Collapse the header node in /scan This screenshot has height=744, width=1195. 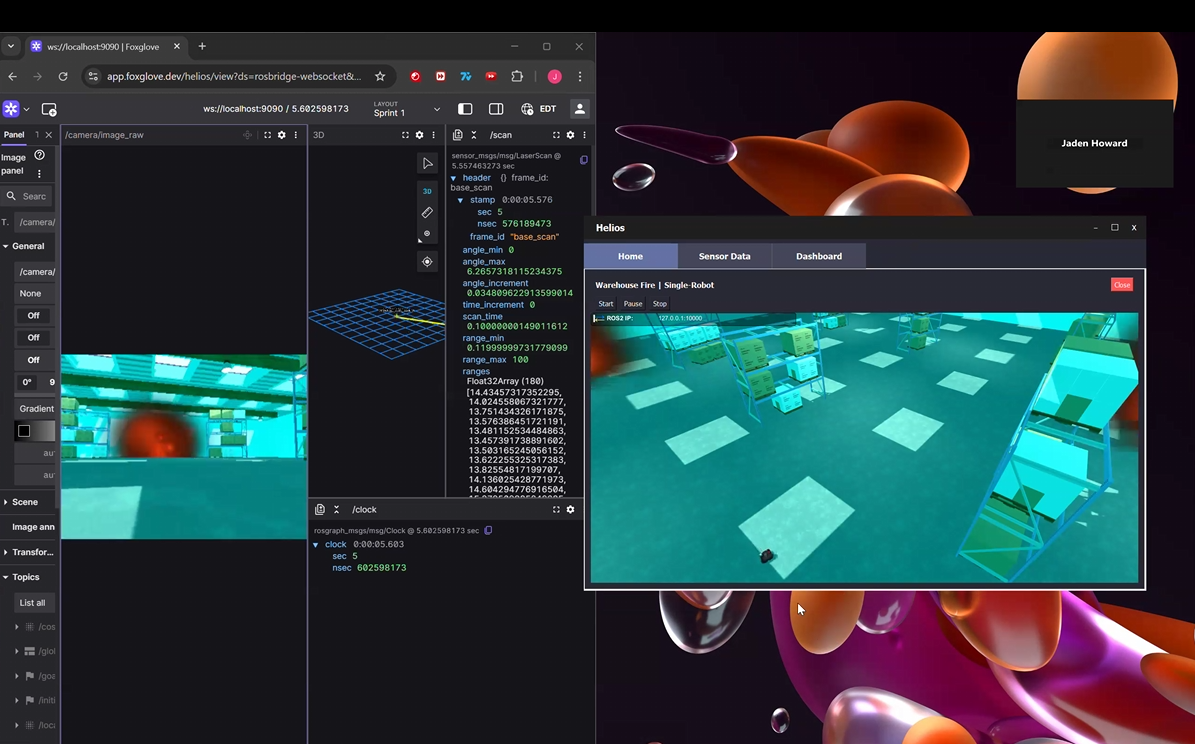pyautogui.click(x=453, y=178)
